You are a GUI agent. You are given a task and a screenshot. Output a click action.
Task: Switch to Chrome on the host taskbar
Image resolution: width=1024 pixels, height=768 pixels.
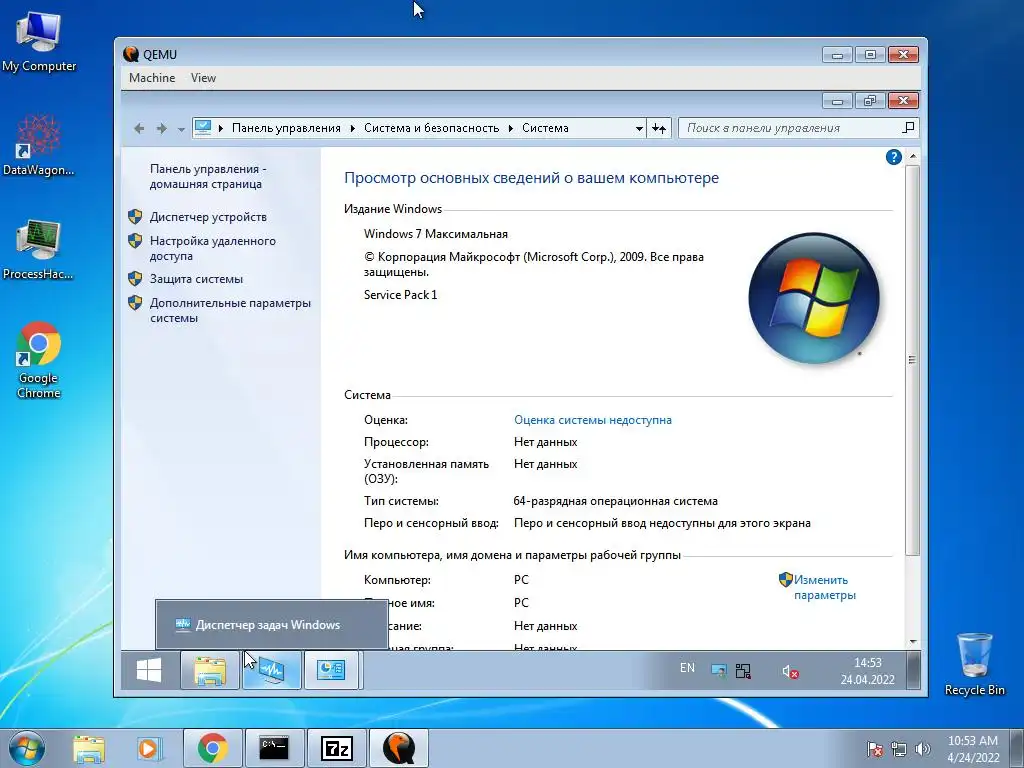click(213, 748)
